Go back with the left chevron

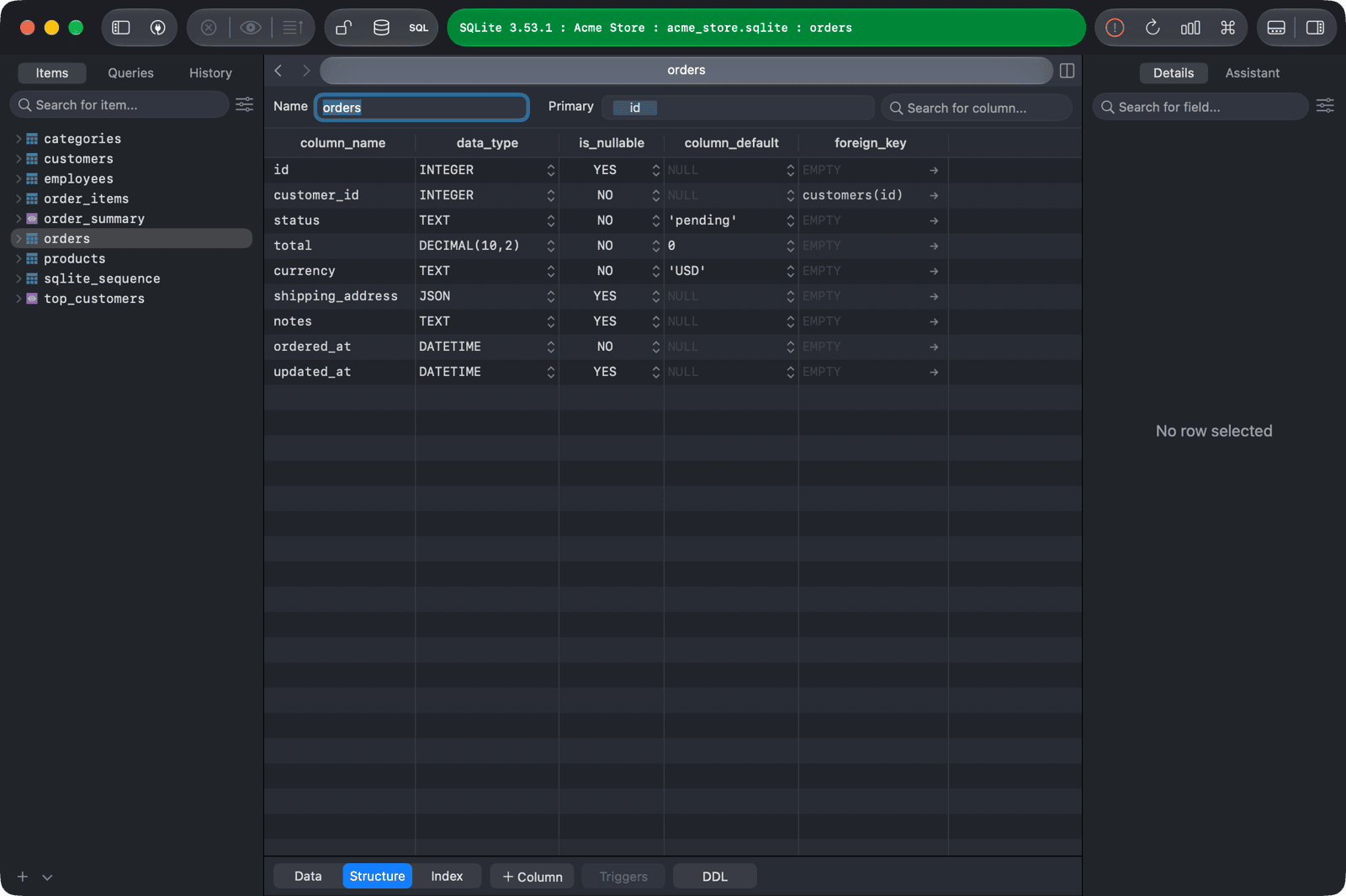[x=278, y=71]
